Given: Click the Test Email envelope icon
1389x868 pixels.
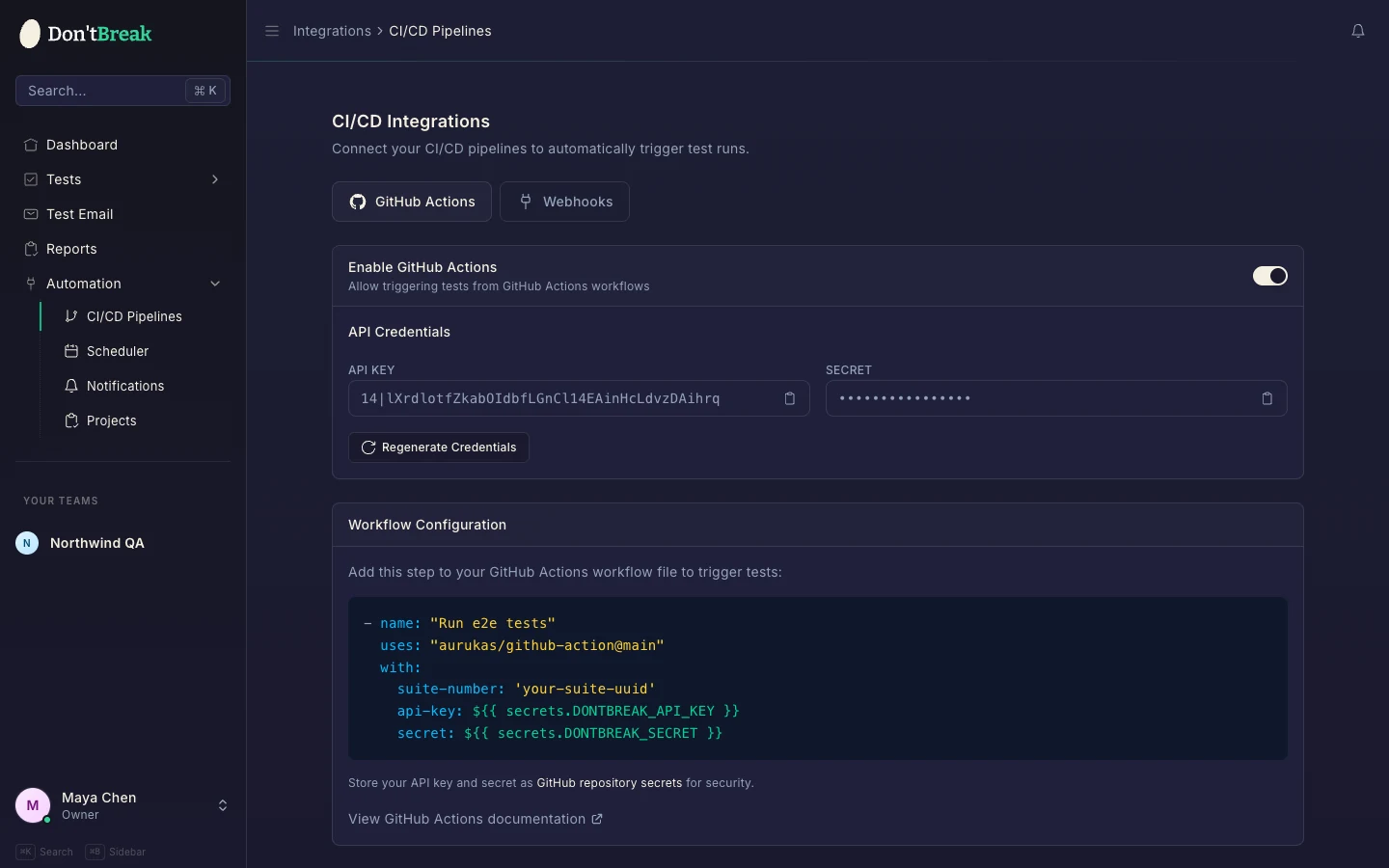Looking at the screenshot, I should click(x=31, y=214).
